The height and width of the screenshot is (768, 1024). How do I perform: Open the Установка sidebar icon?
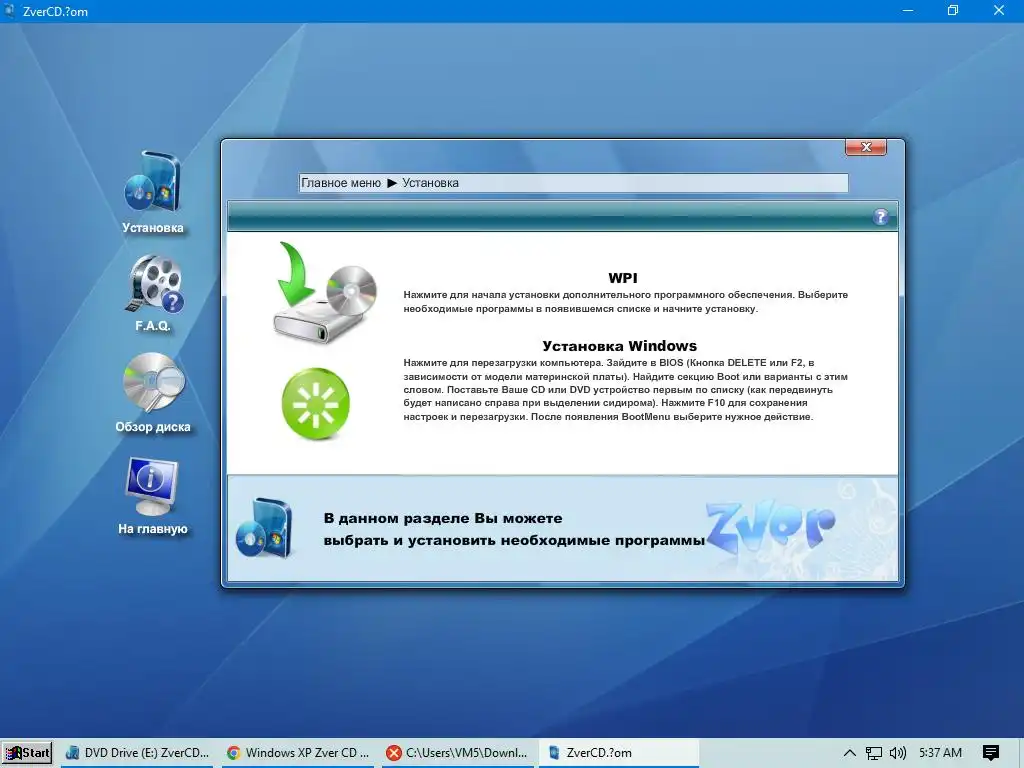tap(152, 182)
